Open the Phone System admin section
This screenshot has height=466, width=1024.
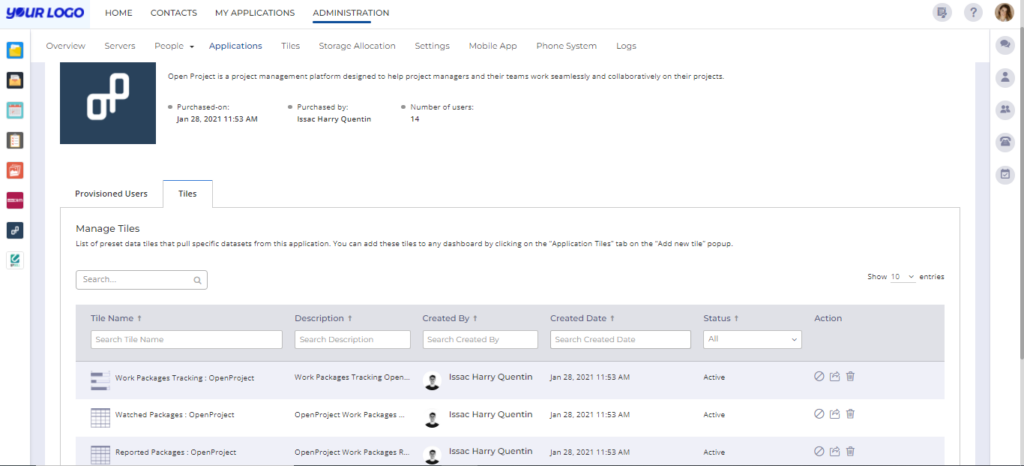(x=566, y=46)
